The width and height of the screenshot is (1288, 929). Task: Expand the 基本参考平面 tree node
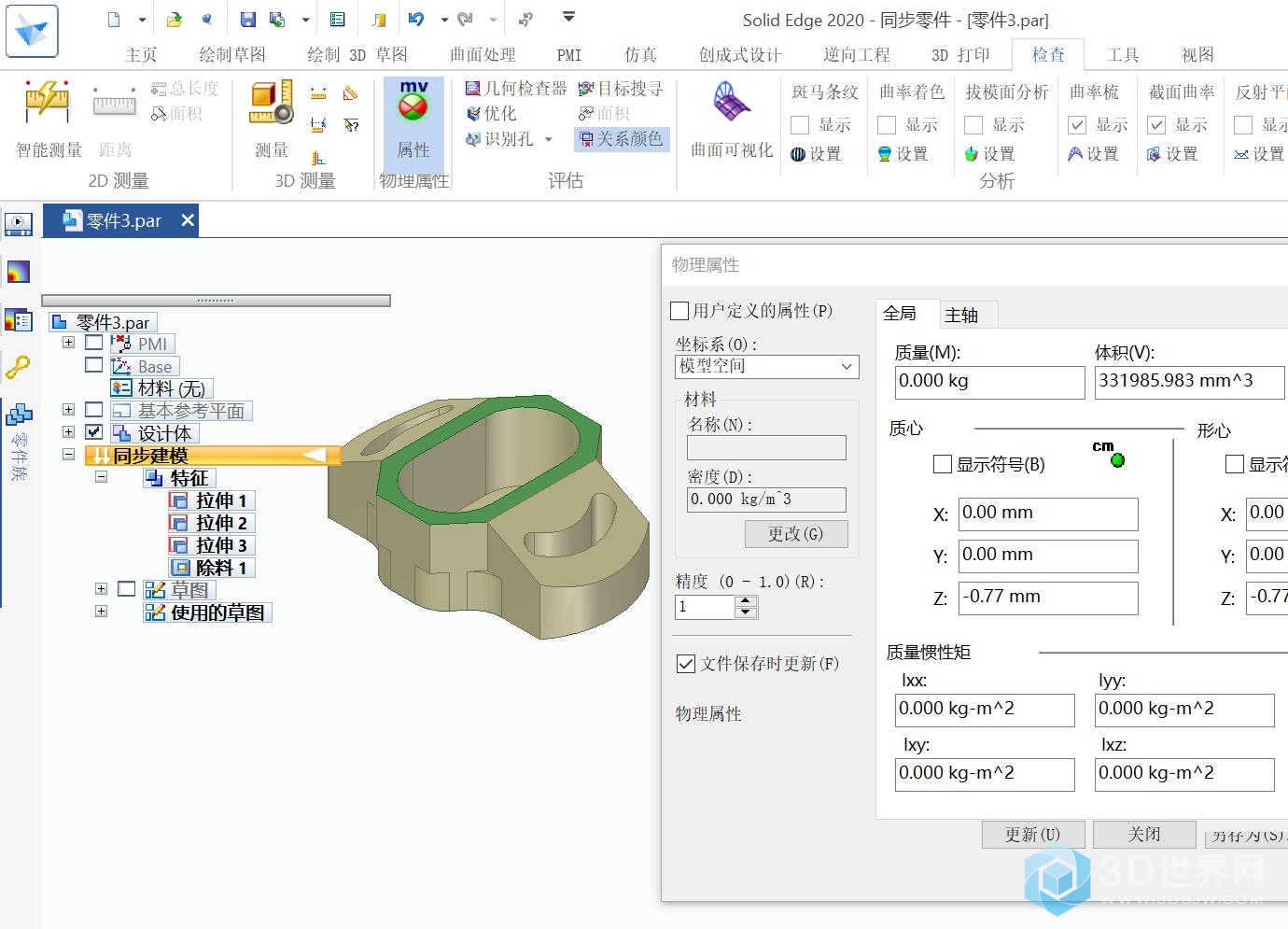coord(68,410)
